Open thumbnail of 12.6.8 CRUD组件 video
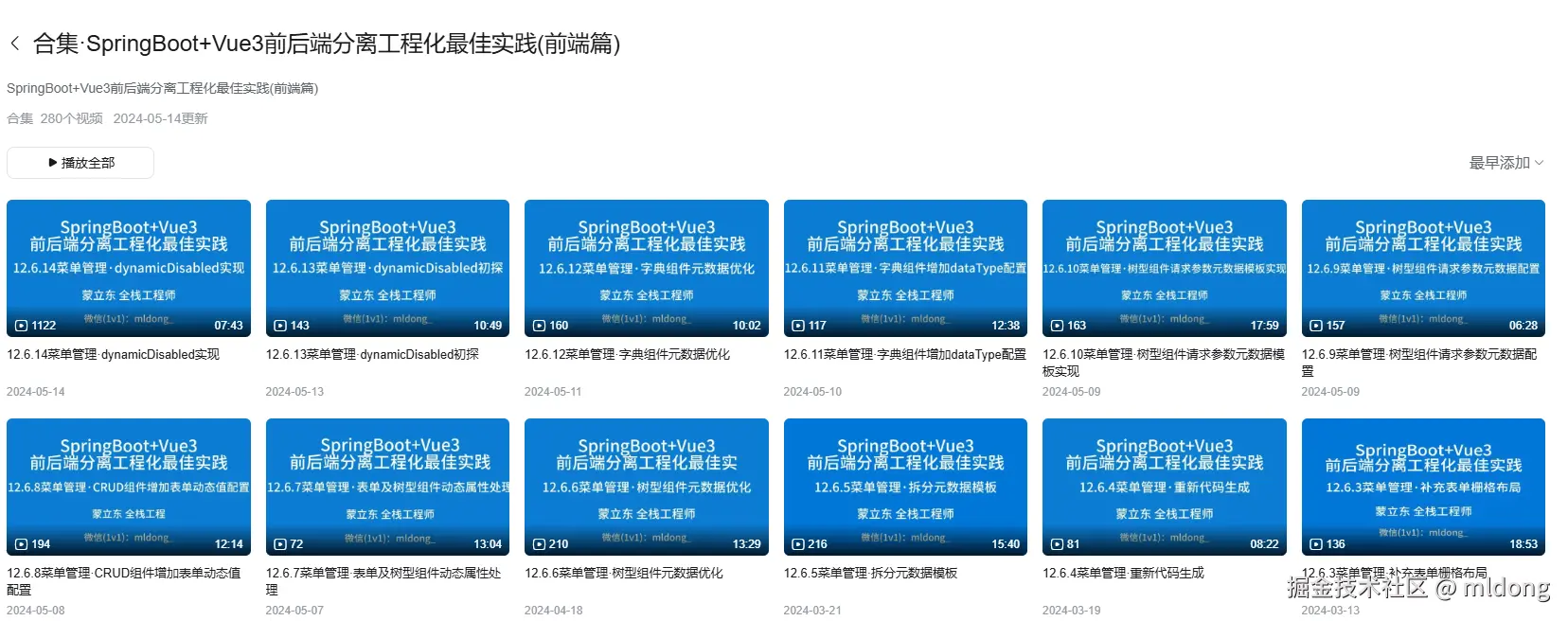The width and height of the screenshot is (1568, 621). [x=129, y=488]
